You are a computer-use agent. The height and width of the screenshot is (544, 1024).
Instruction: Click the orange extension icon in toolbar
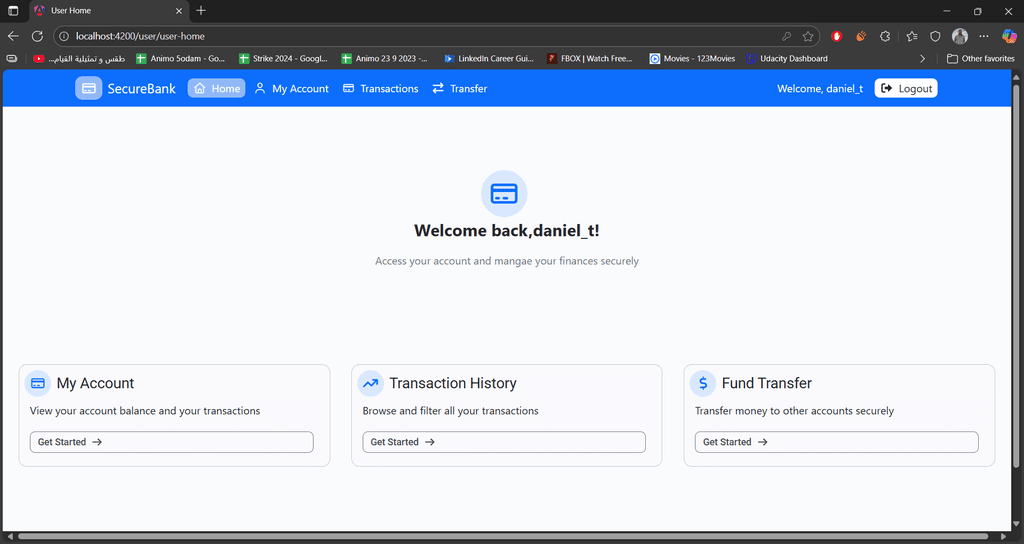tap(861, 36)
